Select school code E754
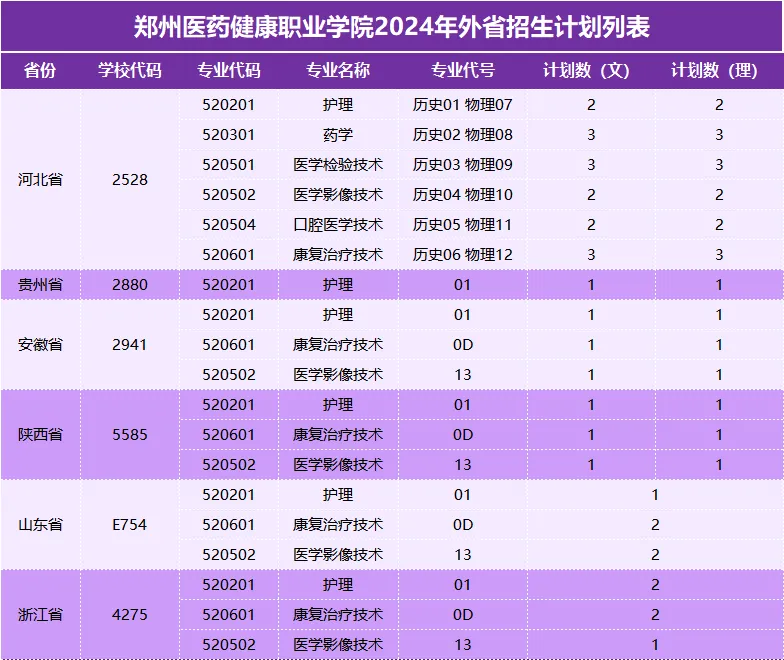The height and width of the screenshot is (660, 784). pyautogui.click(x=130, y=524)
